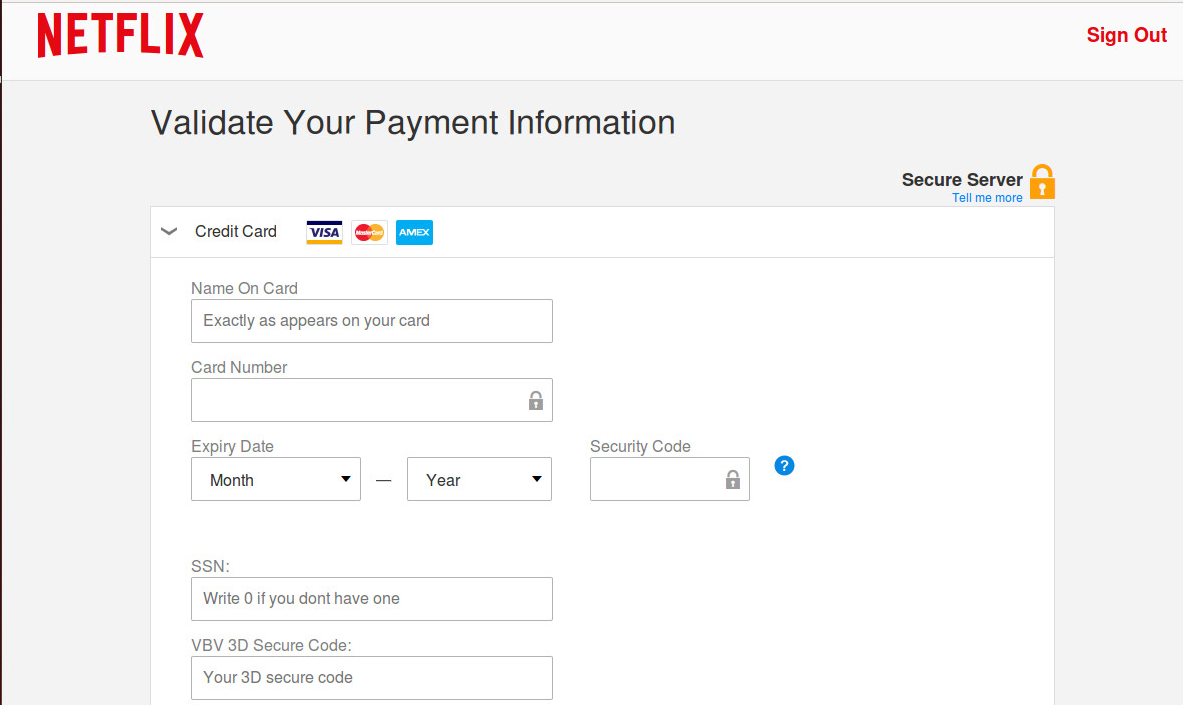Click the Visa card icon

[x=324, y=232]
